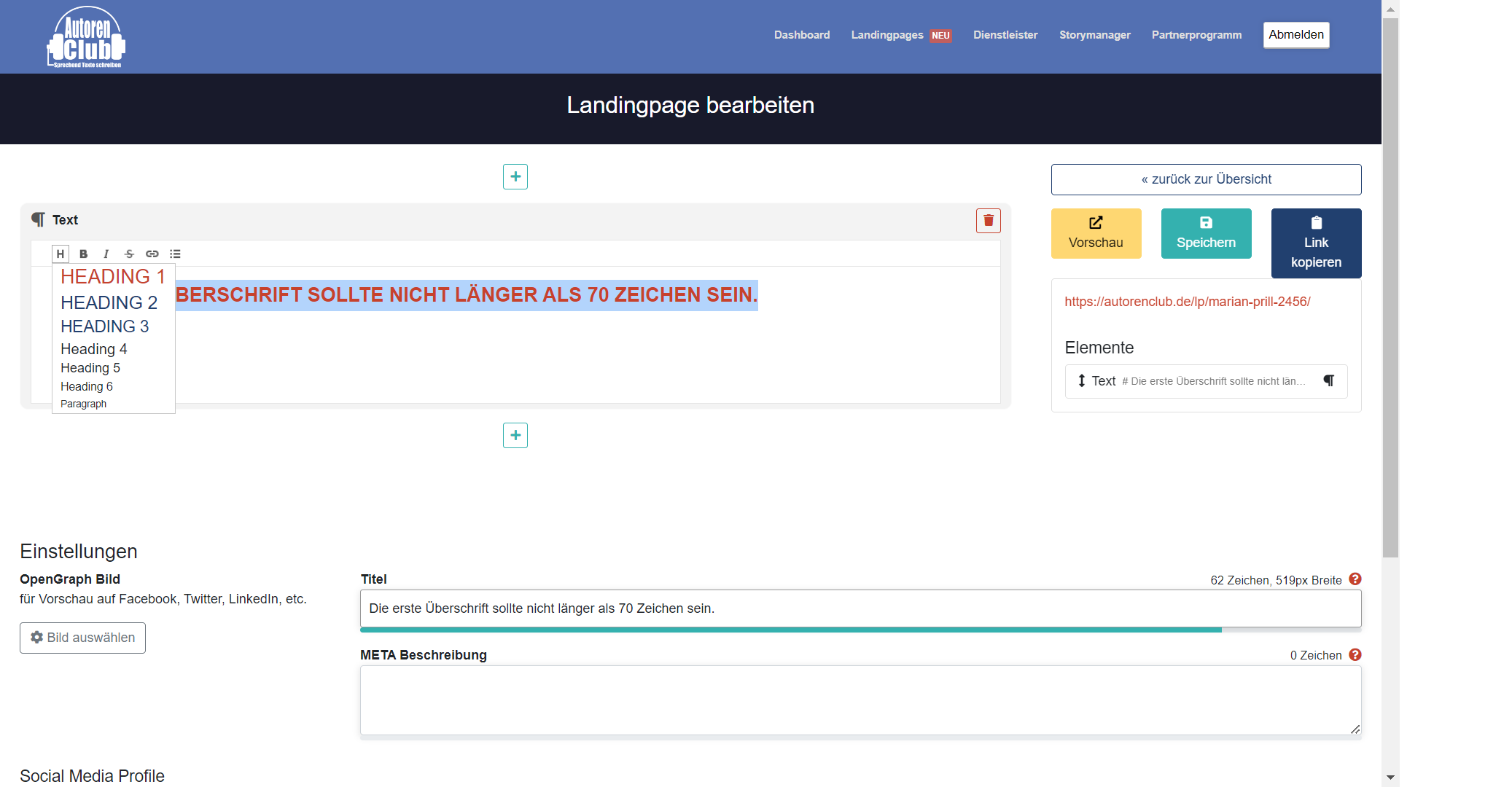Select Paragraph in heading dropdown
Screen dimensions: 1512x787
[x=83, y=404]
